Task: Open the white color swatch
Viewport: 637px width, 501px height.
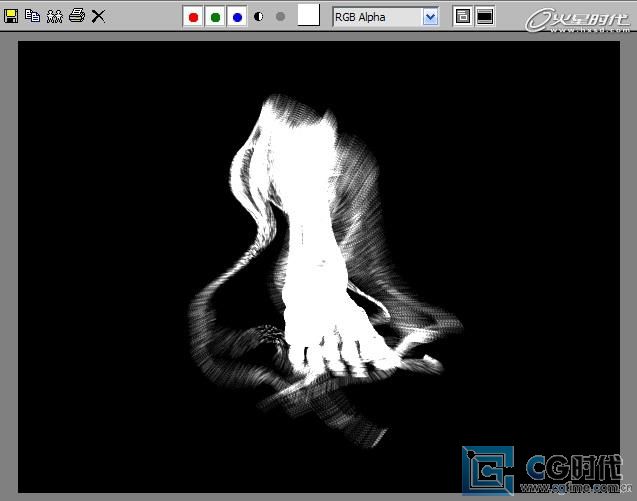Action: 309,15
